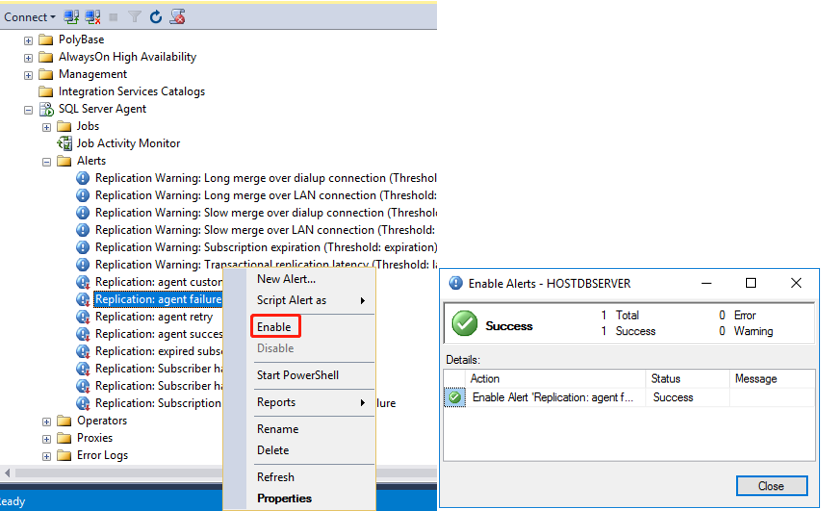Collapse the SQL Server Agent node
This screenshot has height=512, width=822.
(28, 109)
